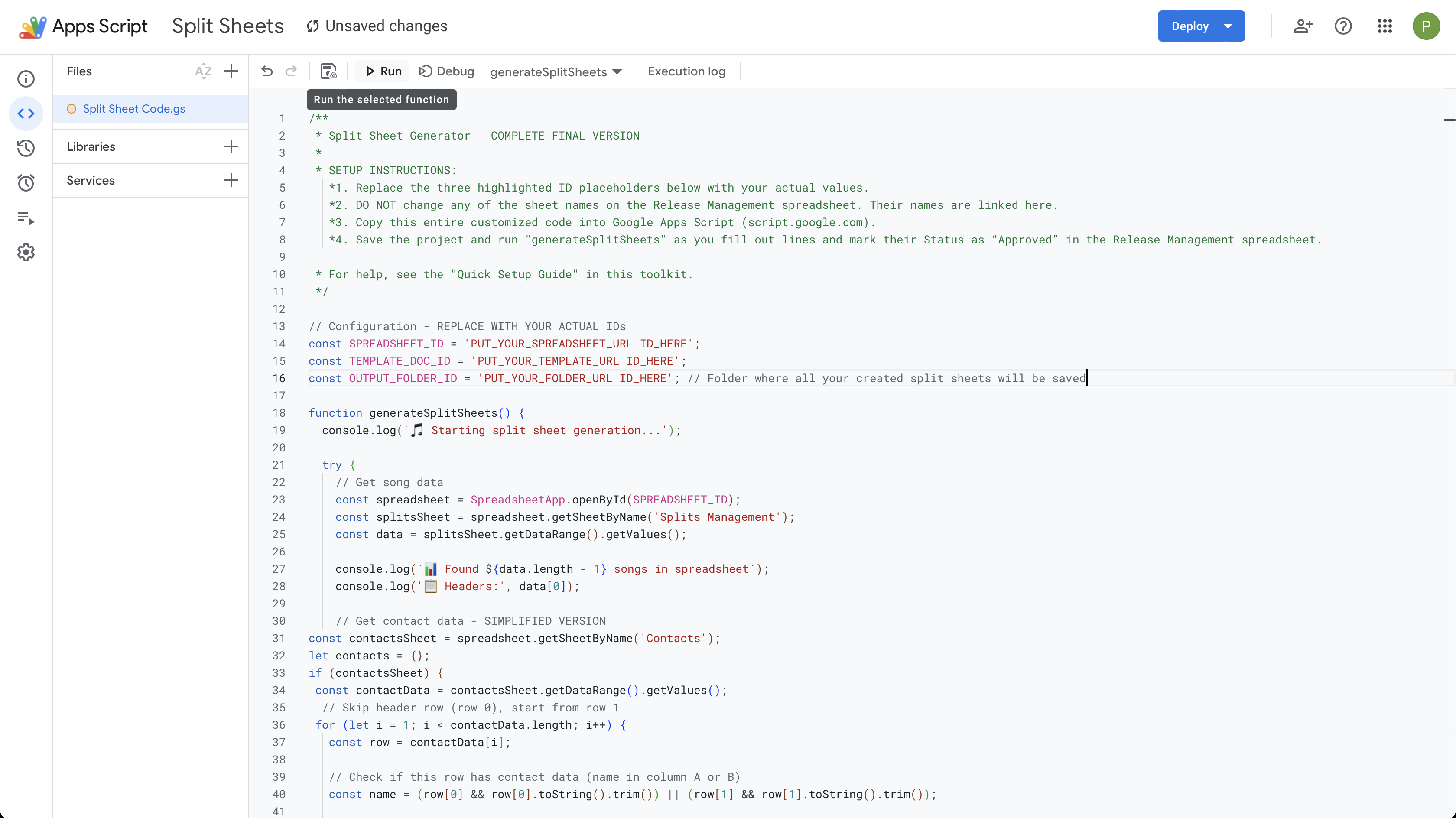1456x818 pixels.
Task: Open the Overview info icon in sidebar
Action: 26,78
